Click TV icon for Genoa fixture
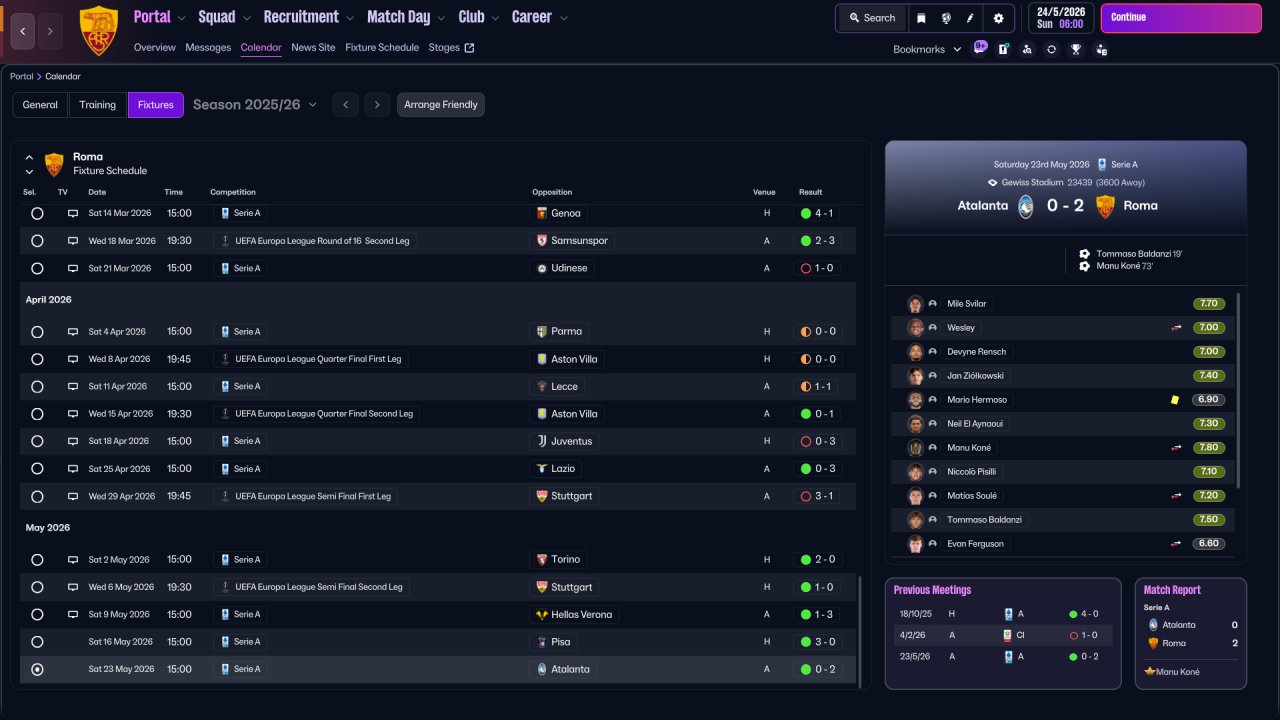This screenshot has height=720, width=1280. point(73,213)
